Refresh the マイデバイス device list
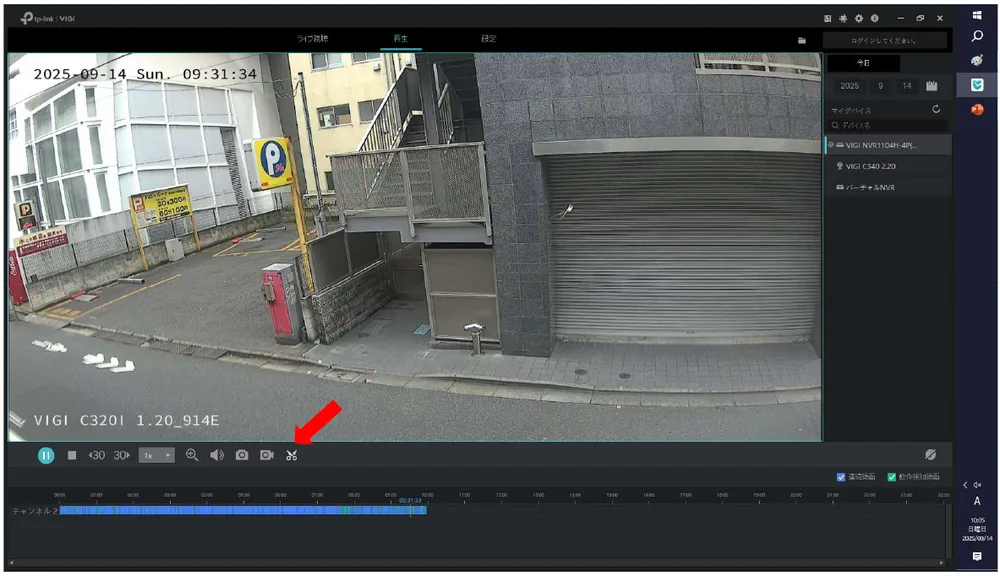 pos(936,109)
